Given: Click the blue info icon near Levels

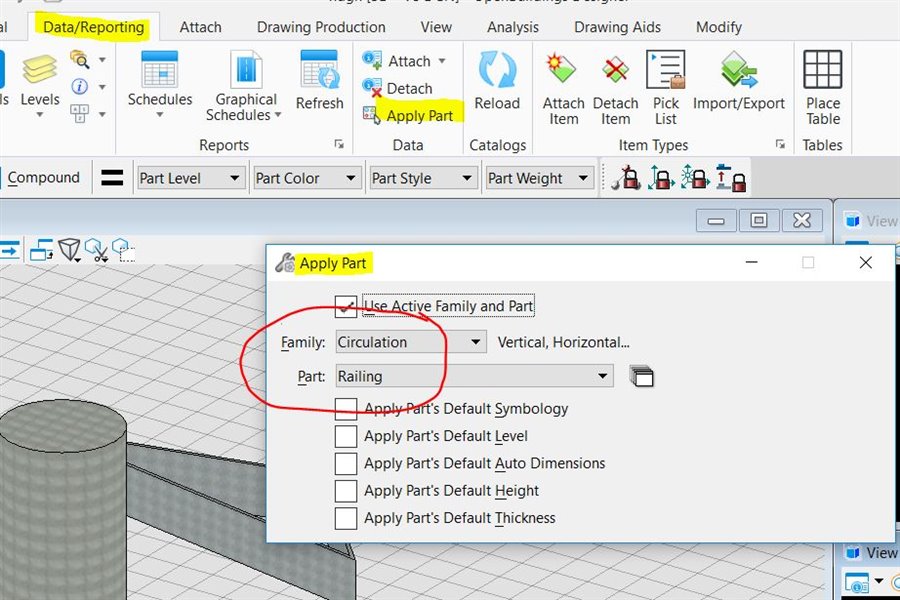Looking at the screenshot, I should pos(79,86).
